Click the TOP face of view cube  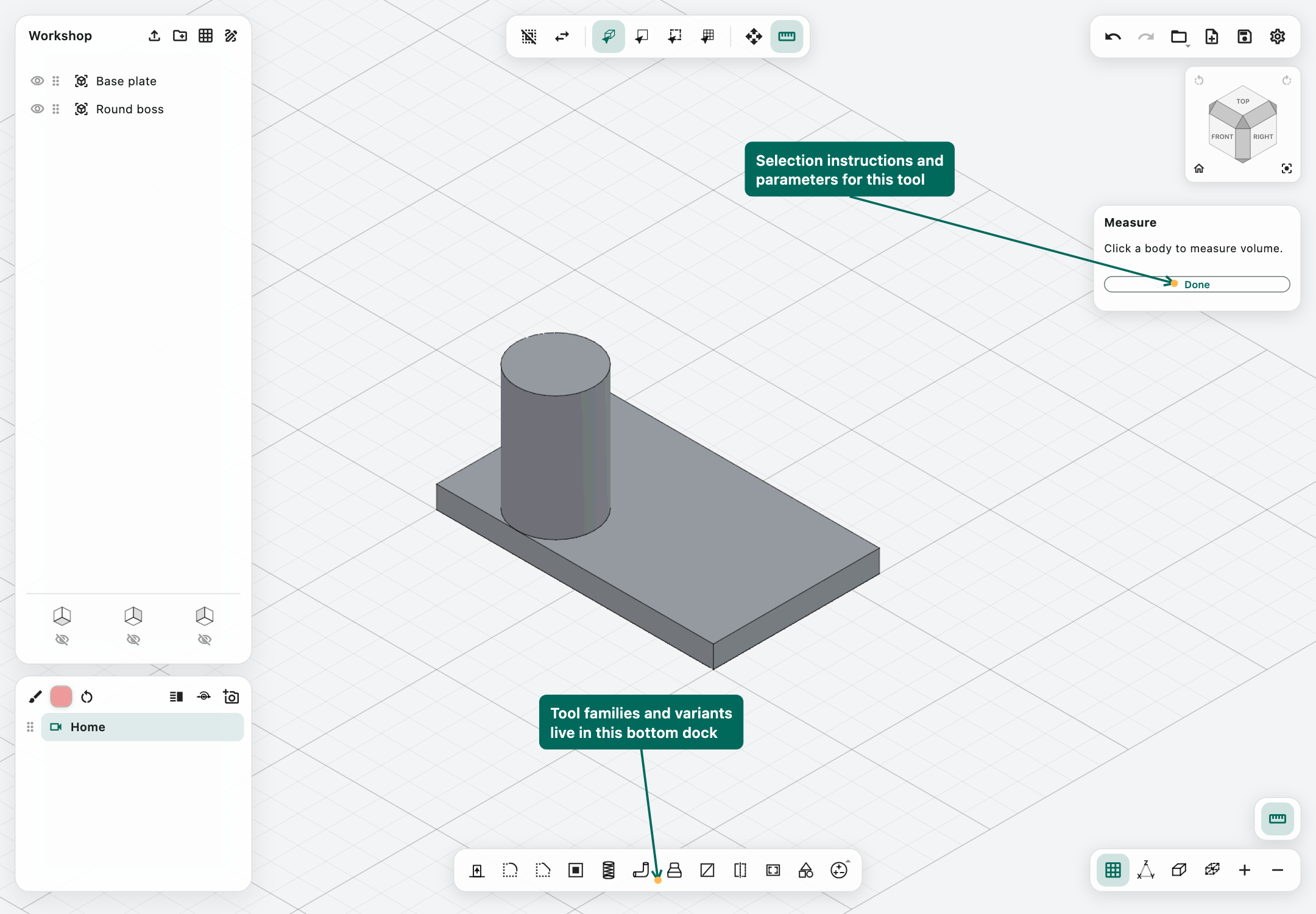[1243, 101]
